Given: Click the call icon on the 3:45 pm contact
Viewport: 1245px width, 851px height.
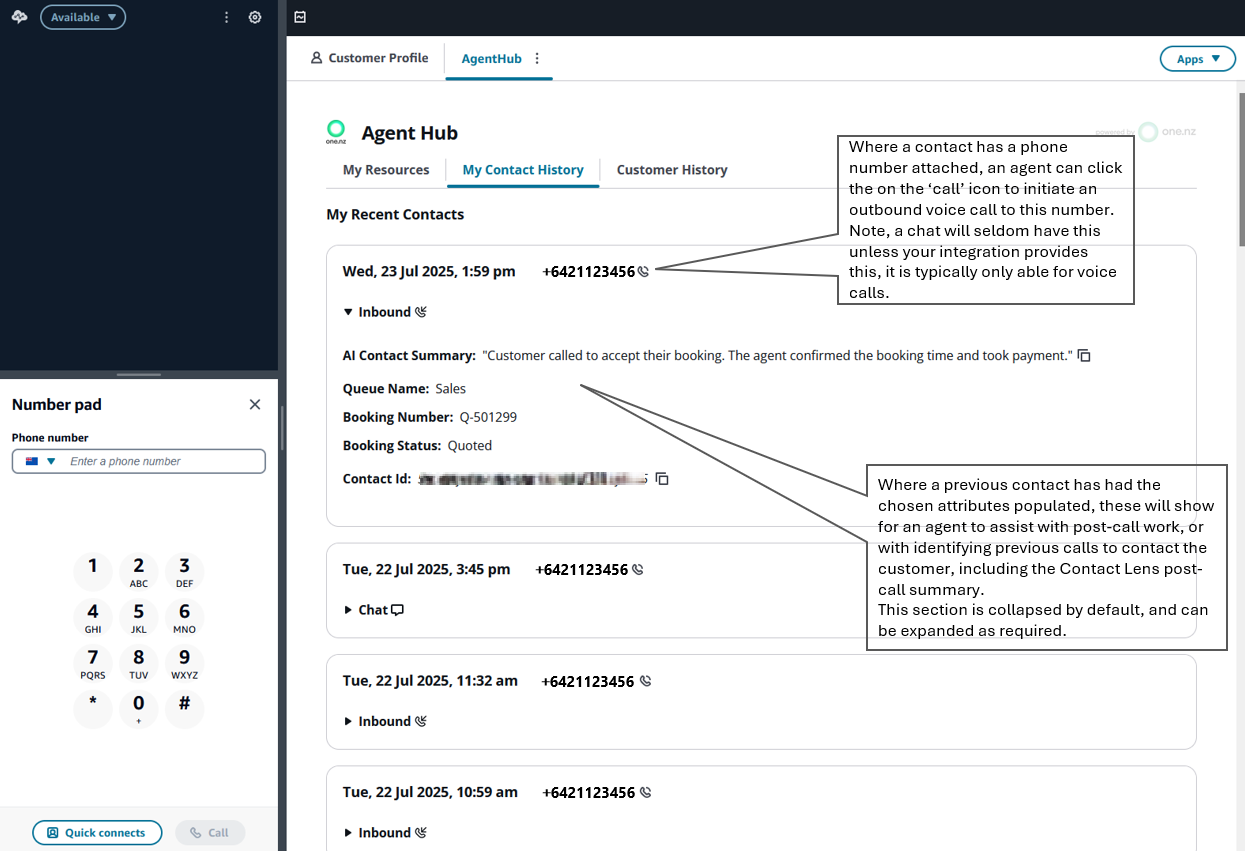Looking at the screenshot, I should click(x=637, y=570).
